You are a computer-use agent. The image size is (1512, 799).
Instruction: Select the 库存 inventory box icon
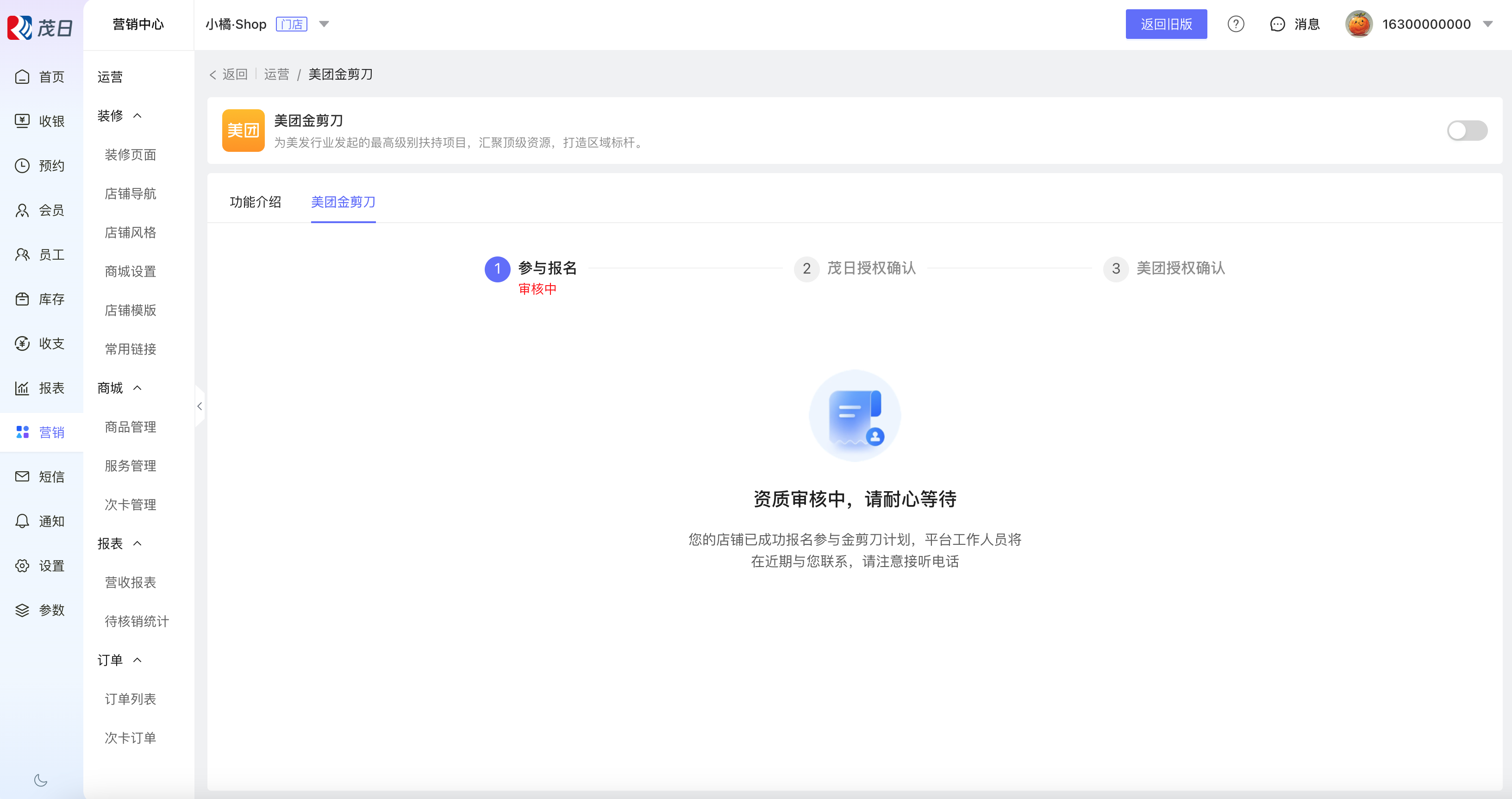(x=22, y=299)
